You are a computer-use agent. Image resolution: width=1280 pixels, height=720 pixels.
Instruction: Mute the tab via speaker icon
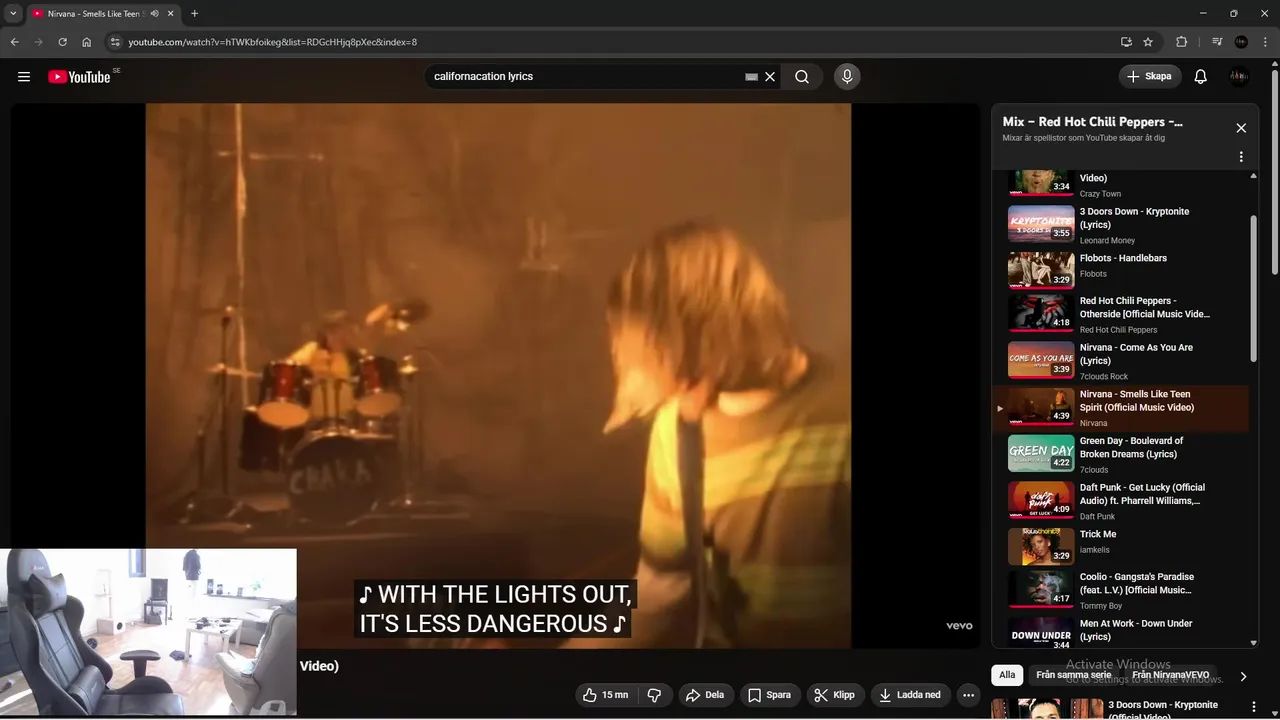click(154, 14)
